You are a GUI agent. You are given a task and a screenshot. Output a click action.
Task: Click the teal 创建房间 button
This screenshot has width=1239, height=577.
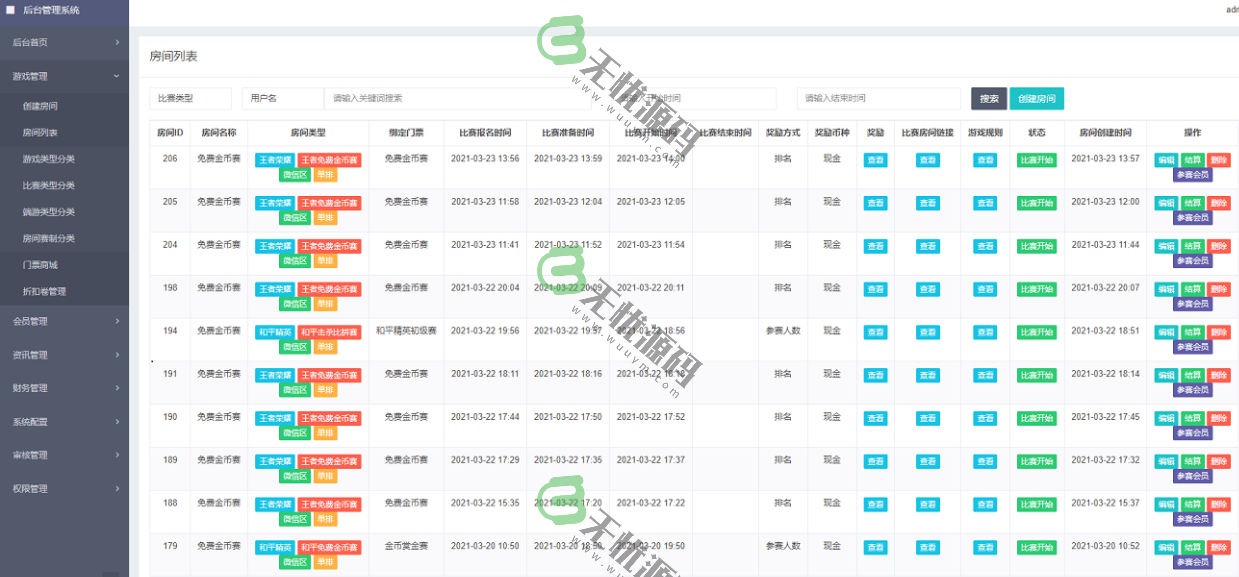tap(1036, 98)
